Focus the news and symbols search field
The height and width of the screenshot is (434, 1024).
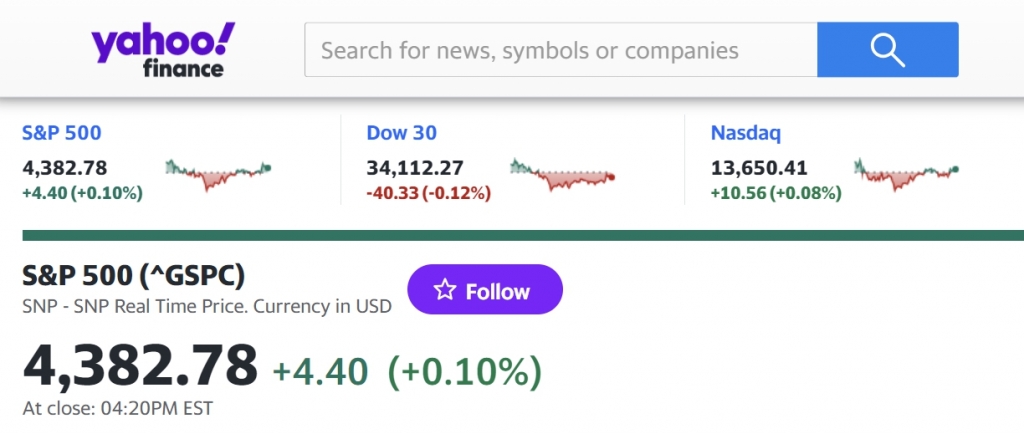560,50
